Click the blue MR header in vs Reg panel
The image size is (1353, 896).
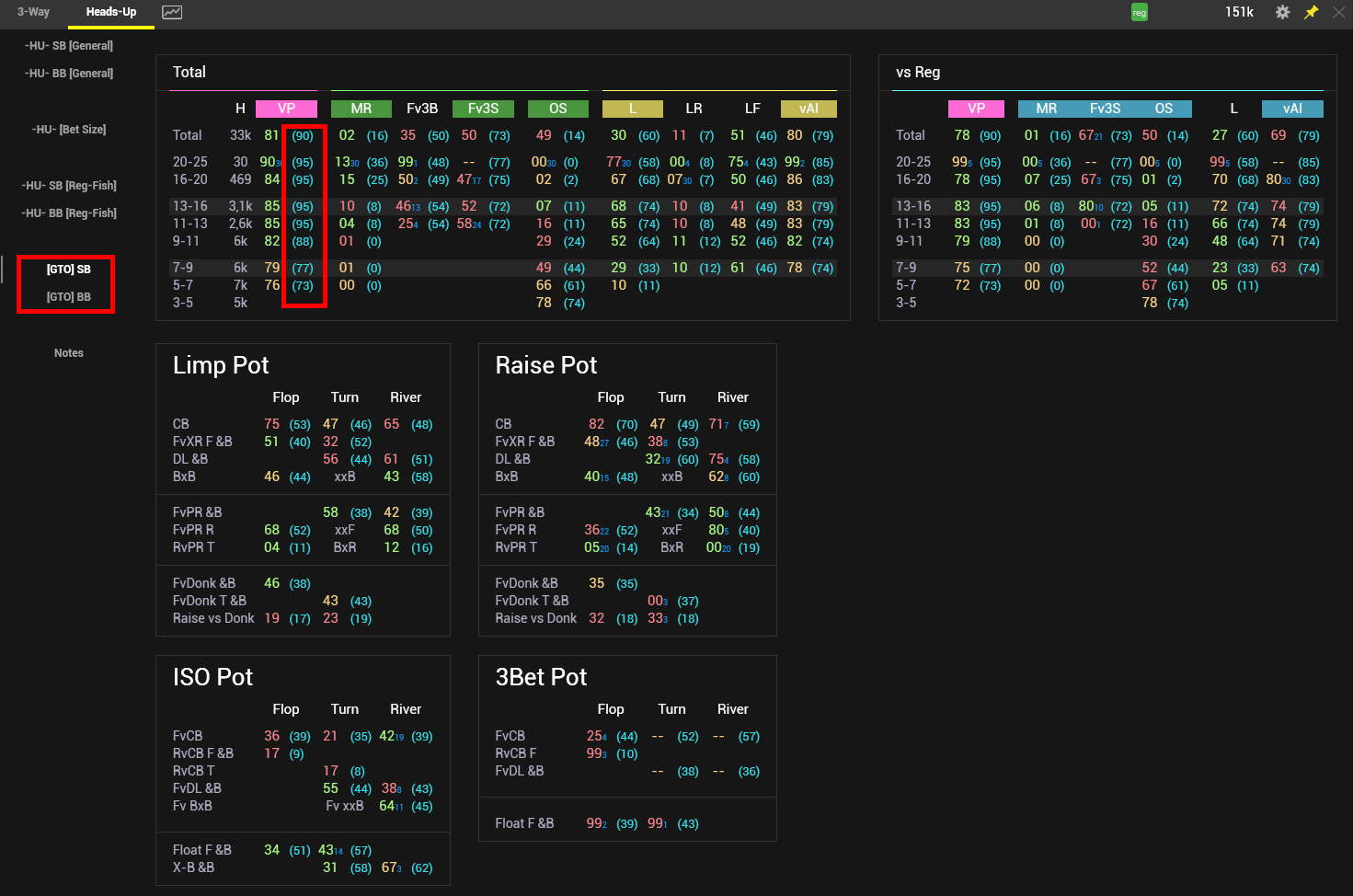point(1047,109)
